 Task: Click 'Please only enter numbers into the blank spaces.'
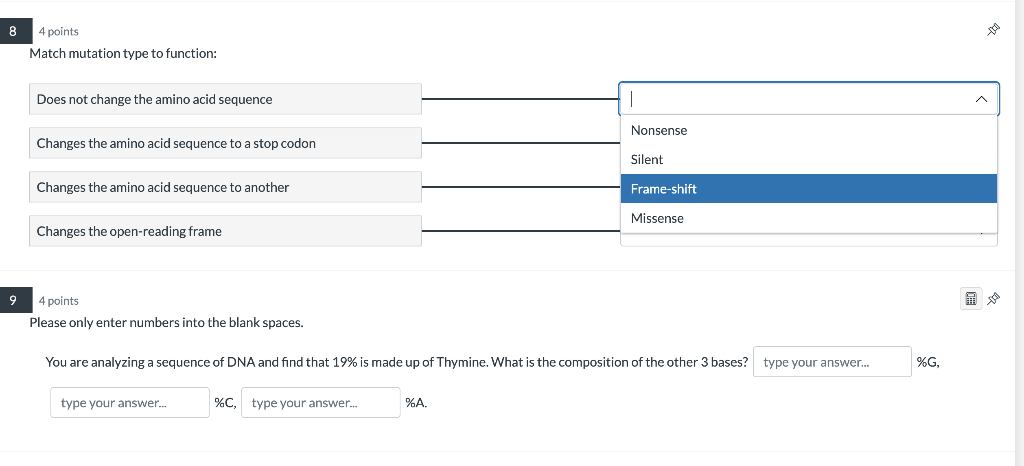tap(167, 322)
